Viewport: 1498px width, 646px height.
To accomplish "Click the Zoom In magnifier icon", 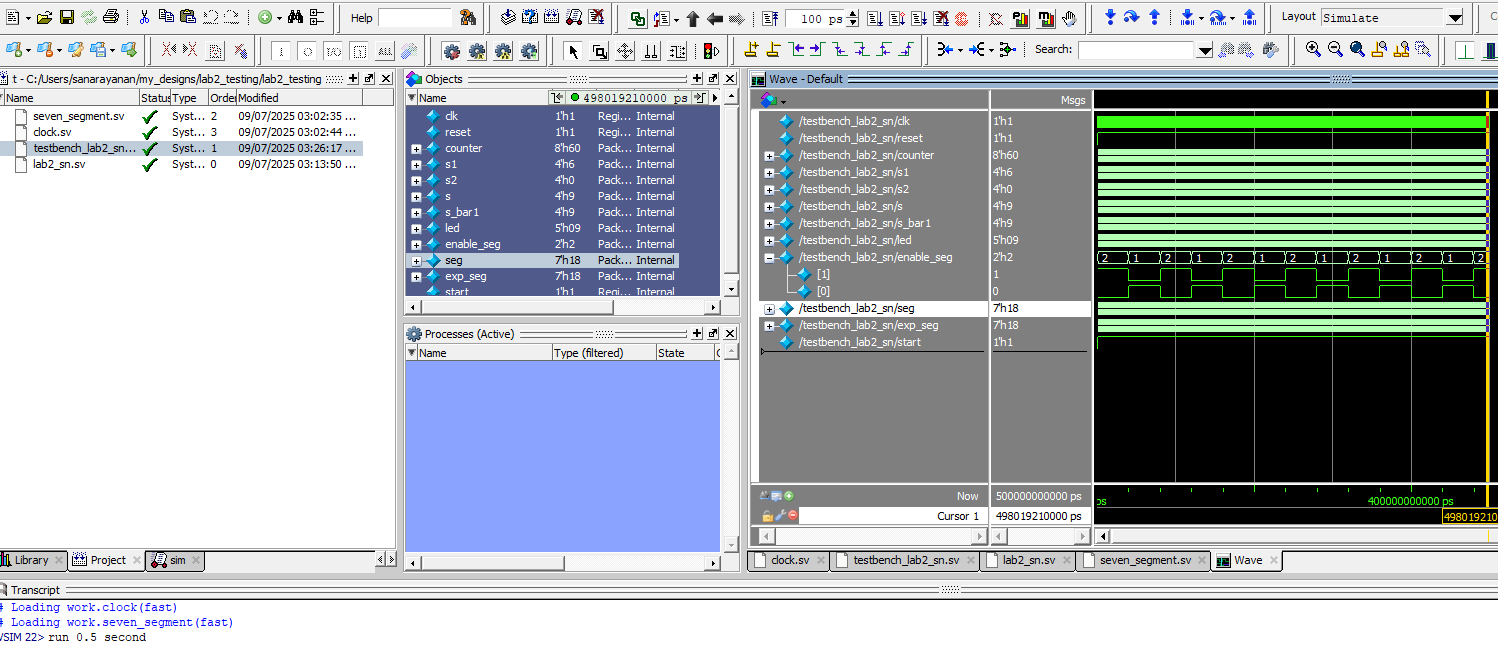I will pyautogui.click(x=1313, y=50).
